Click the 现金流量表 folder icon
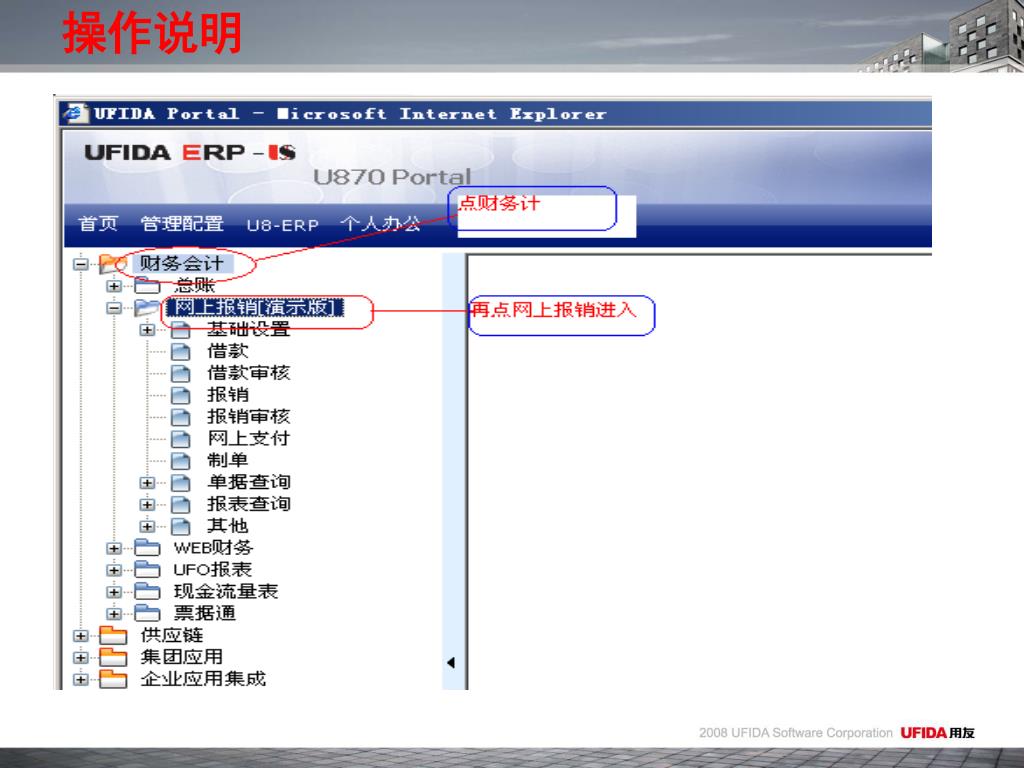Screen dimensions: 1024x768 click(x=147, y=592)
